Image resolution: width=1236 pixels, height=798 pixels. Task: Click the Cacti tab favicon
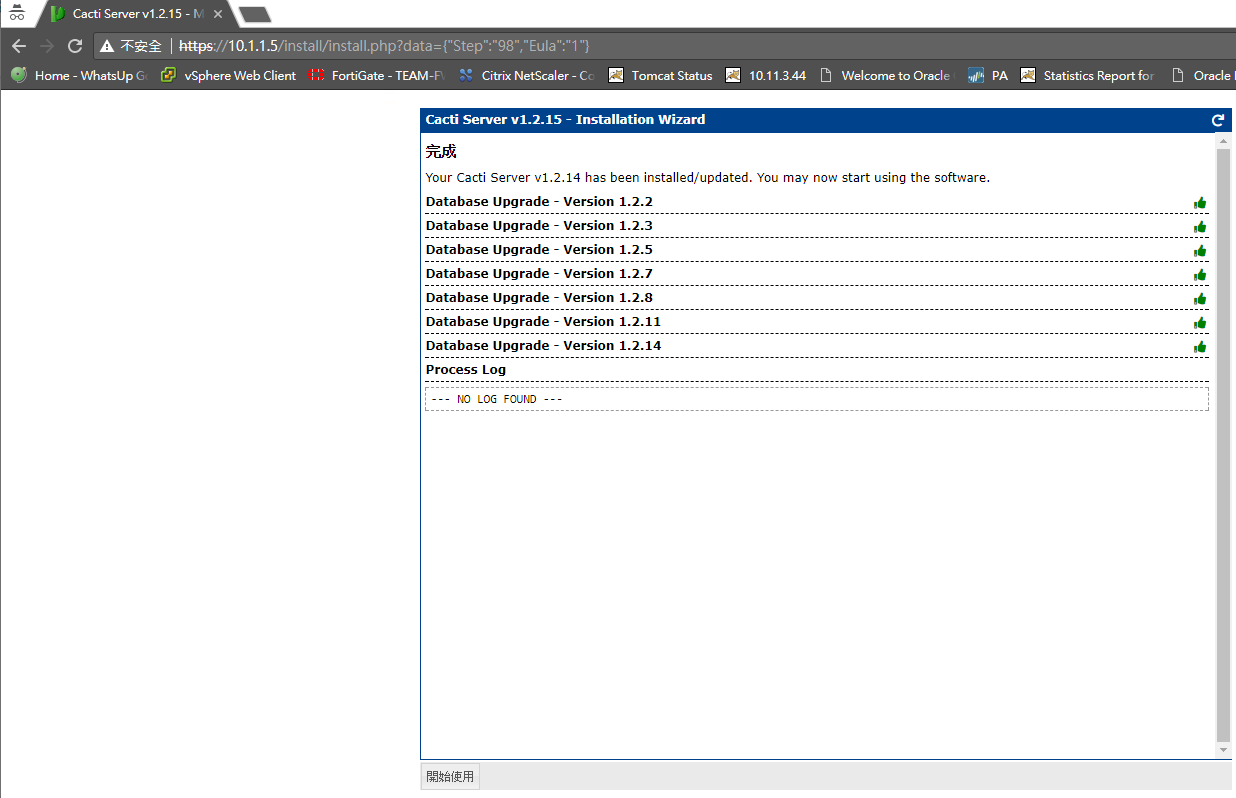[x=58, y=14]
